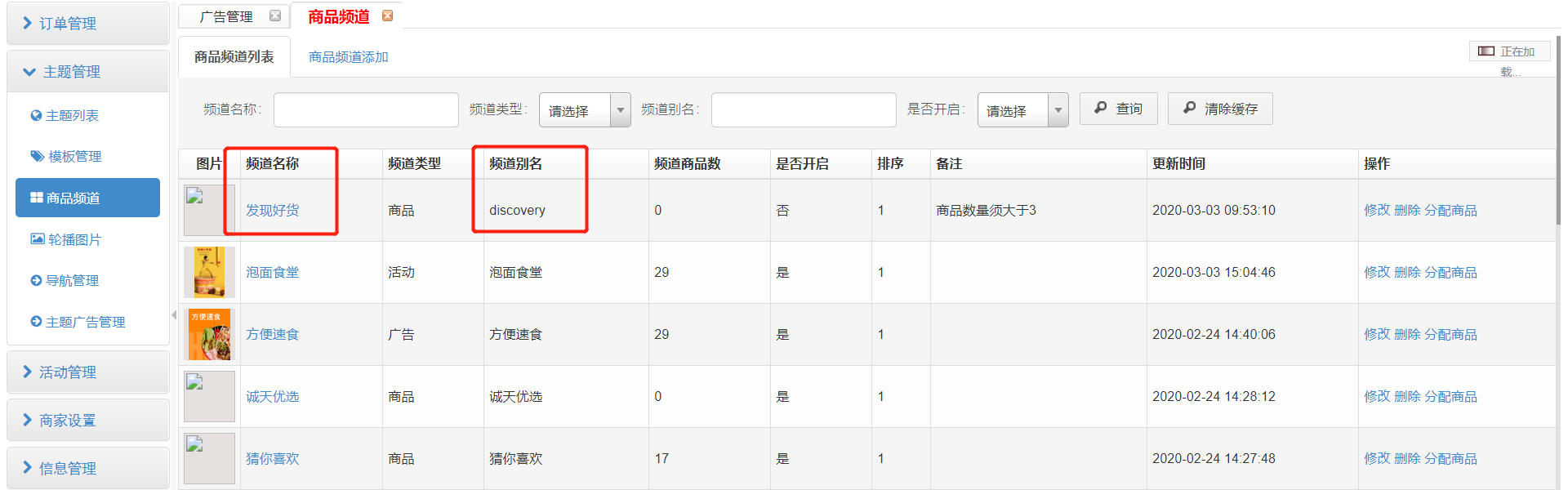Open the 泡面食堂 channel link
Screen dimensions: 1568x490
tap(273, 273)
